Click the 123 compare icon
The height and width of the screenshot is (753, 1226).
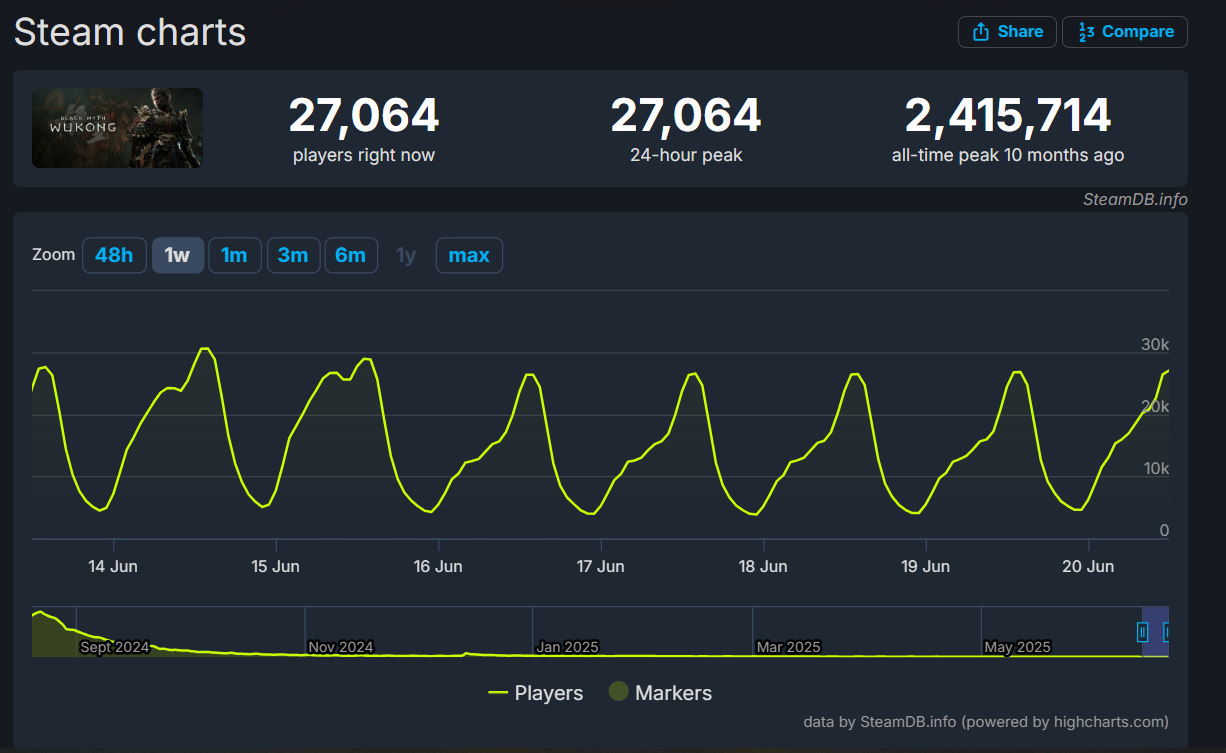1085,32
